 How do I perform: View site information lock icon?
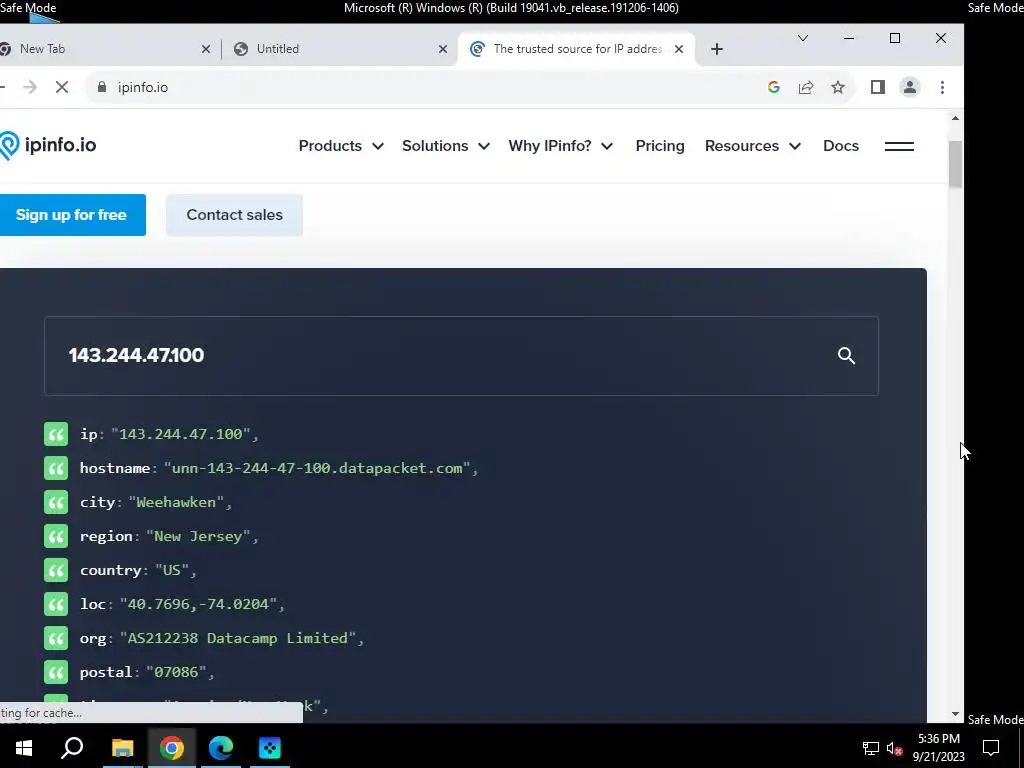click(102, 88)
